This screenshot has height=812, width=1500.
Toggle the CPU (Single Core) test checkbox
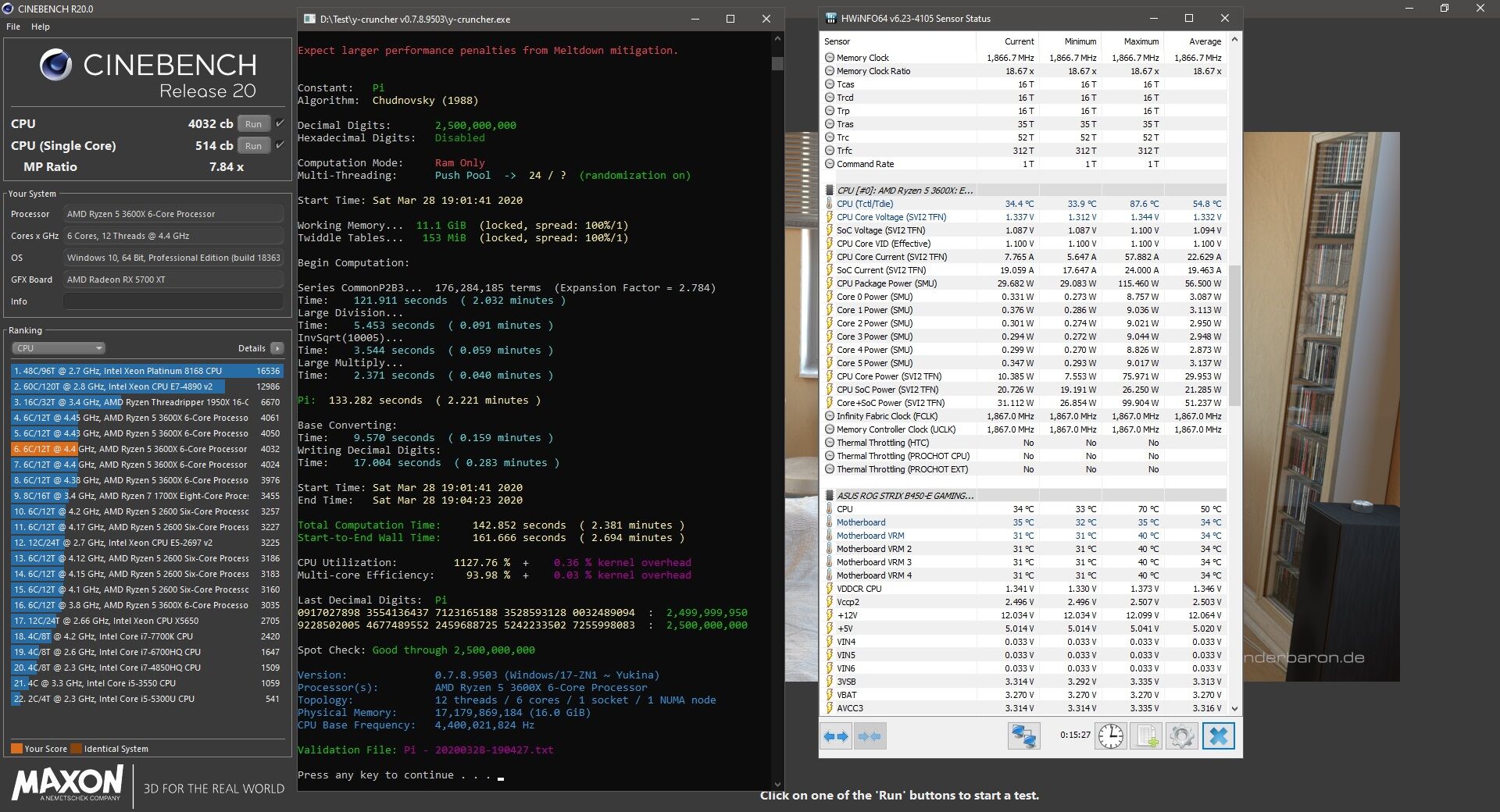280,145
